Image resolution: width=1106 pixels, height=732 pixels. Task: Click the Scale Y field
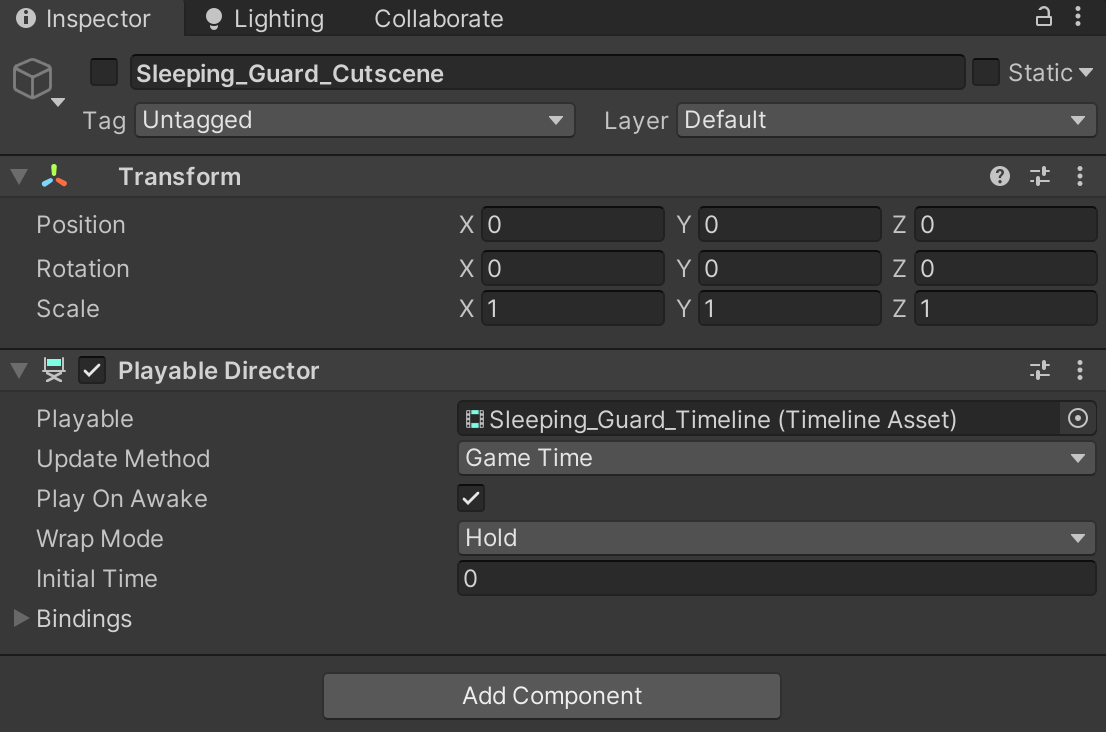[x=789, y=308]
